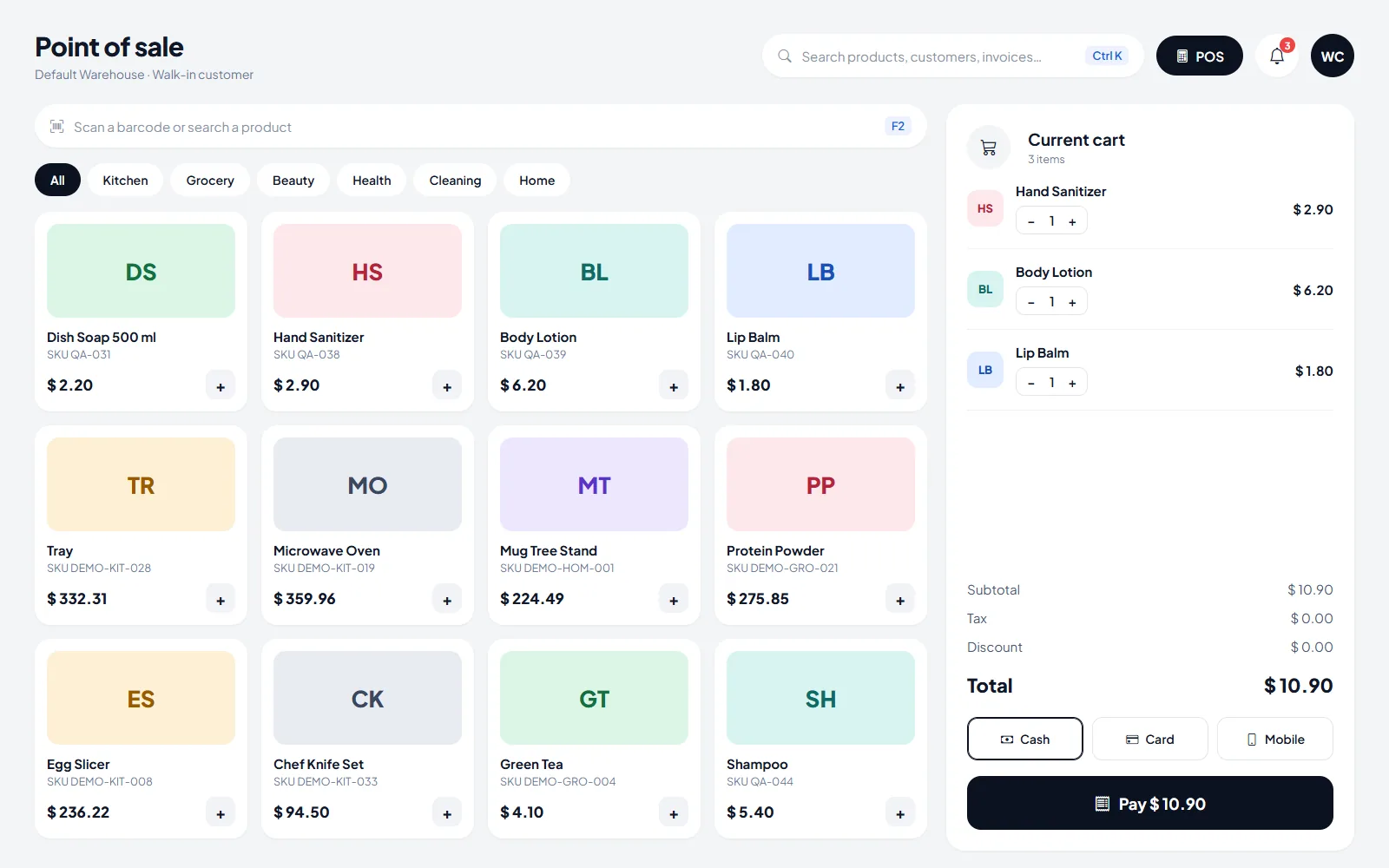This screenshot has width=1389, height=868.
Task: Add Tray to the cart
Action: click(221, 600)
